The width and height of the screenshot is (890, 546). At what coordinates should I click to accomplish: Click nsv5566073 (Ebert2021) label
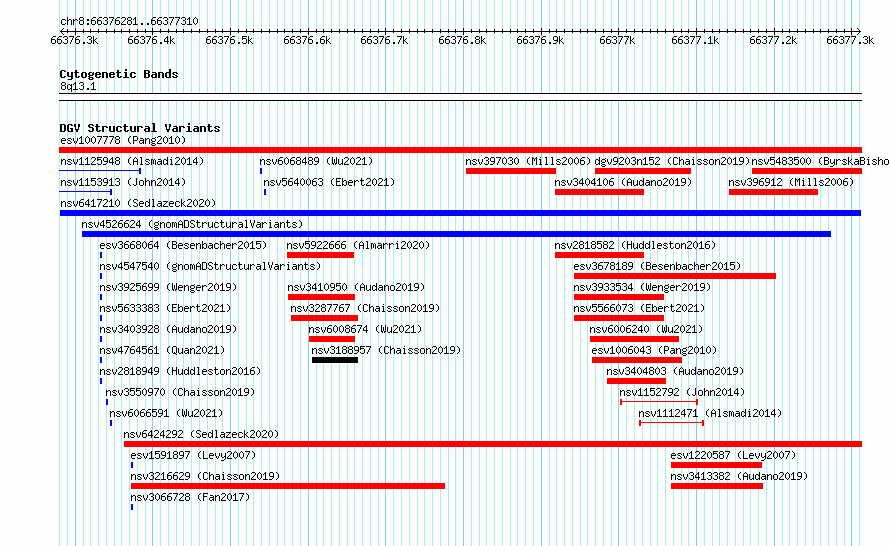coord(639,308)
